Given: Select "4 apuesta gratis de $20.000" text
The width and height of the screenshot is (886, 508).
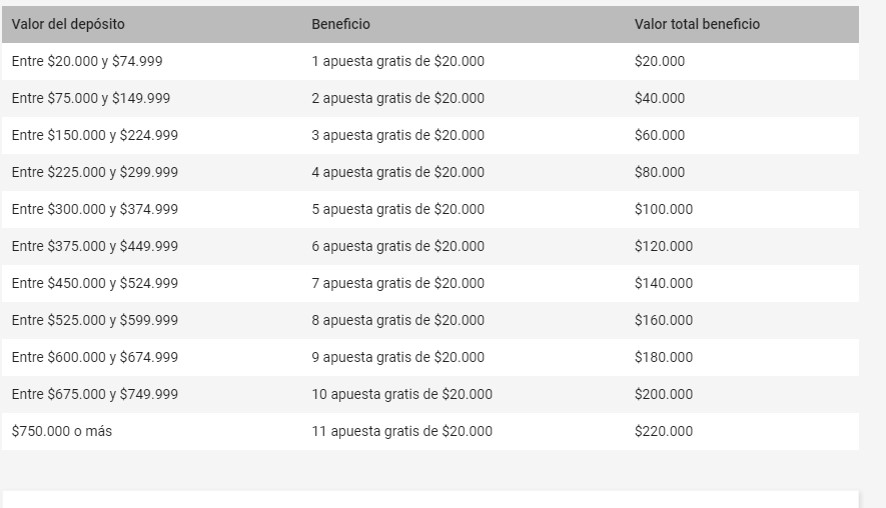Looking at the screenshot, I should (397, 172).
